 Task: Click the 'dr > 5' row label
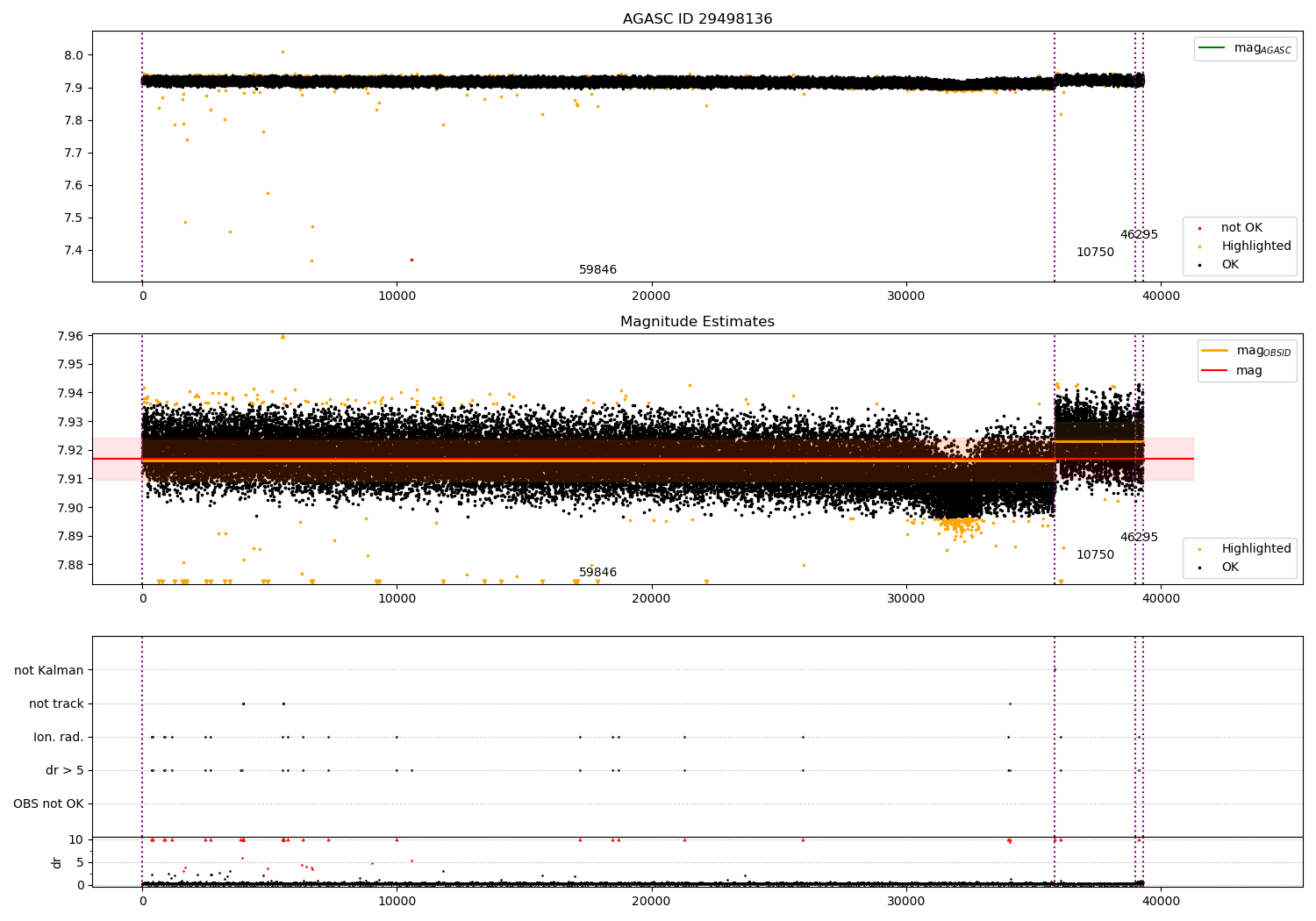[x=65, y=770]
